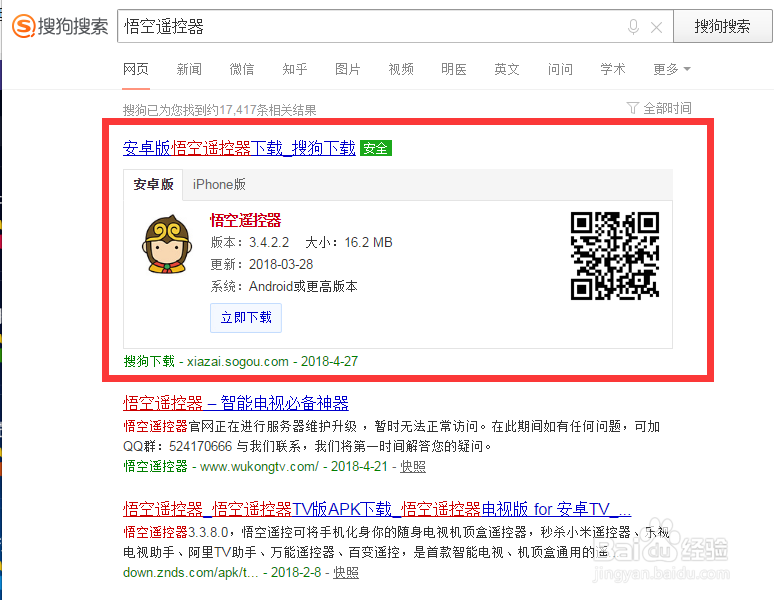This screenshot has height=600, width=774.
Task: Click the 搜狗搜索 search button
Action: 723,26
